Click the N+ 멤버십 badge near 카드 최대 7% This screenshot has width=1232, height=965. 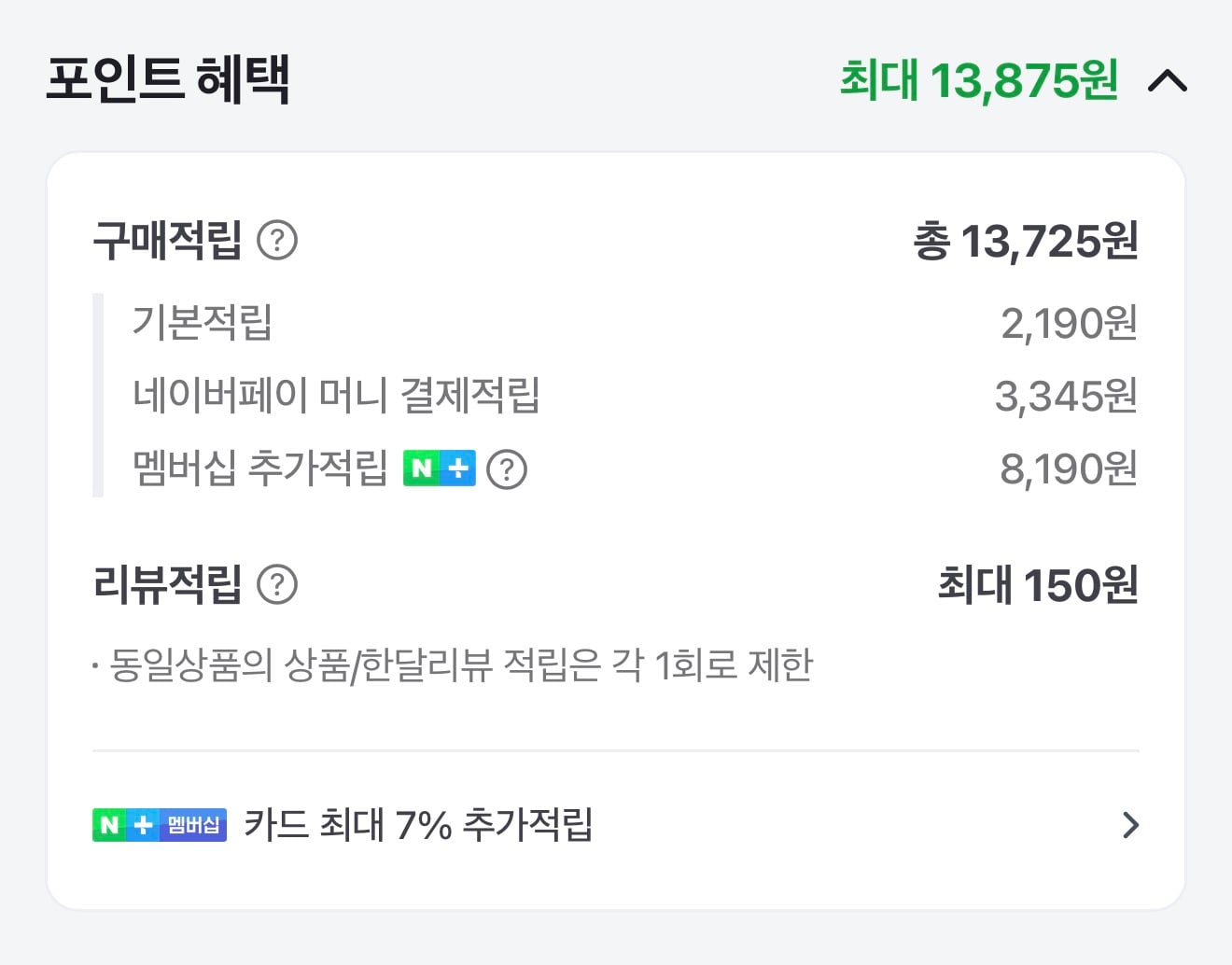[x=157, y=825]
